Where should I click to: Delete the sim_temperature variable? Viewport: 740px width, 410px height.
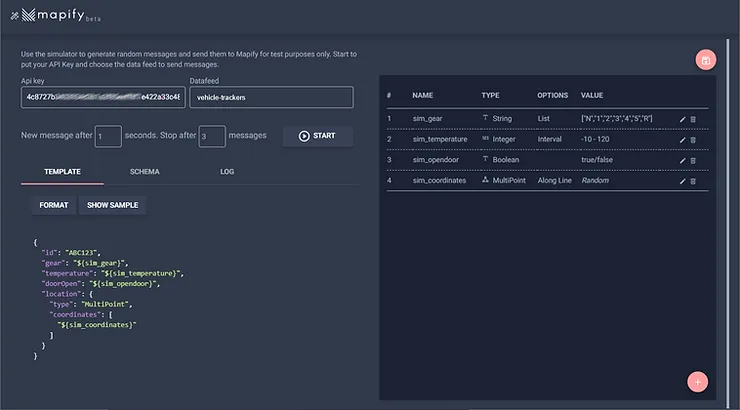pos(693,140)
